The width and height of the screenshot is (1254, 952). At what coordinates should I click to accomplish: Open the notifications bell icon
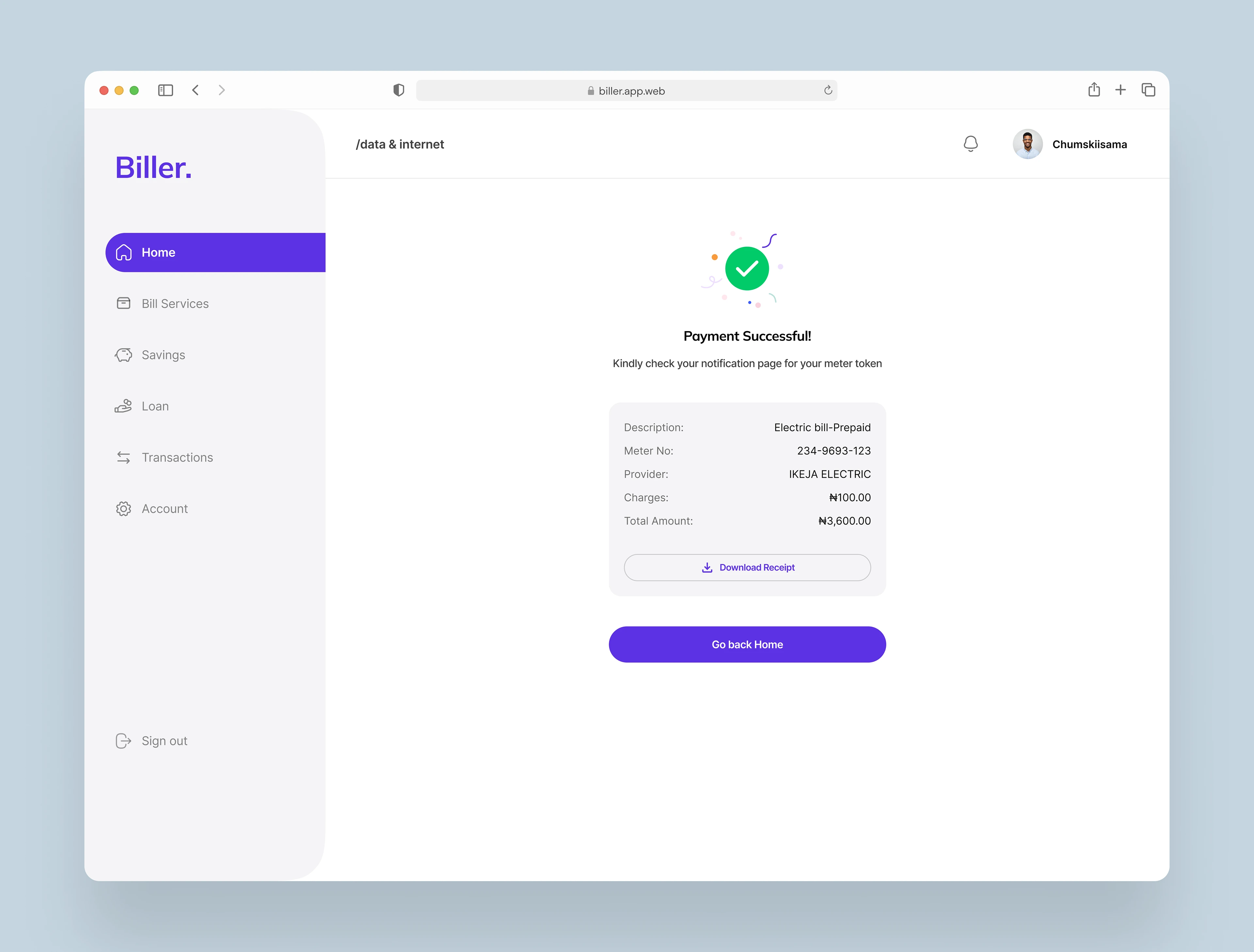(970, 144)
